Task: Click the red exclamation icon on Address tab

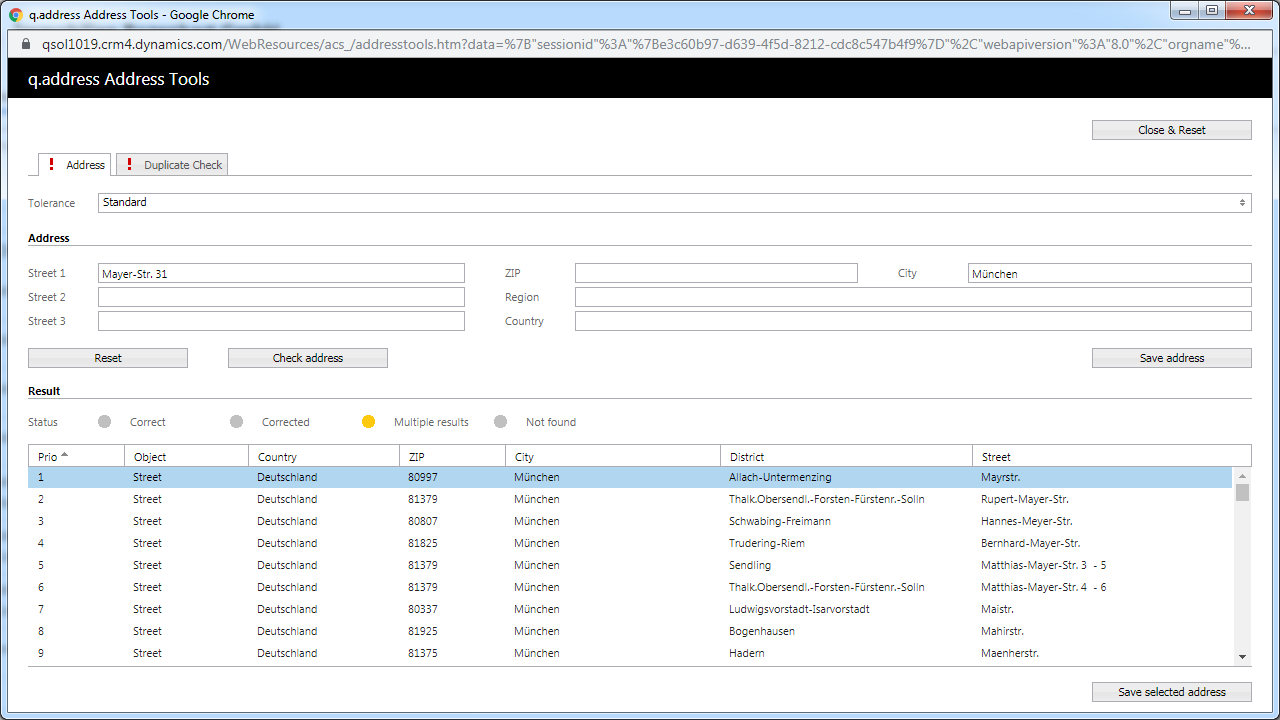Action: tap(52, 164)
